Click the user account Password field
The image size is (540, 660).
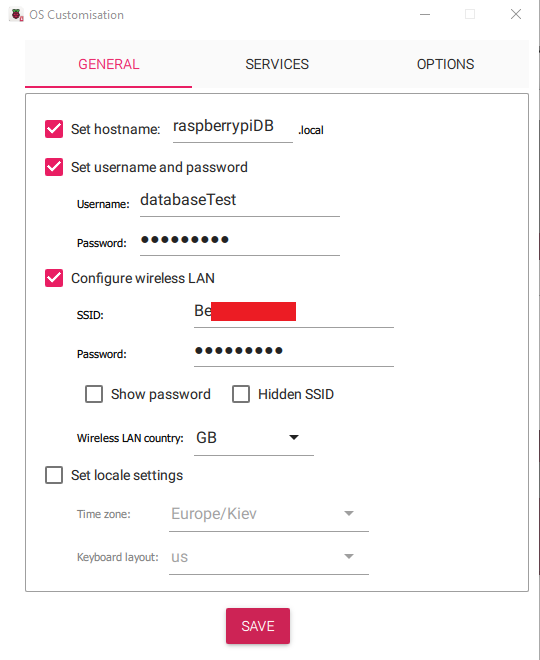click(x=239, y=241)
